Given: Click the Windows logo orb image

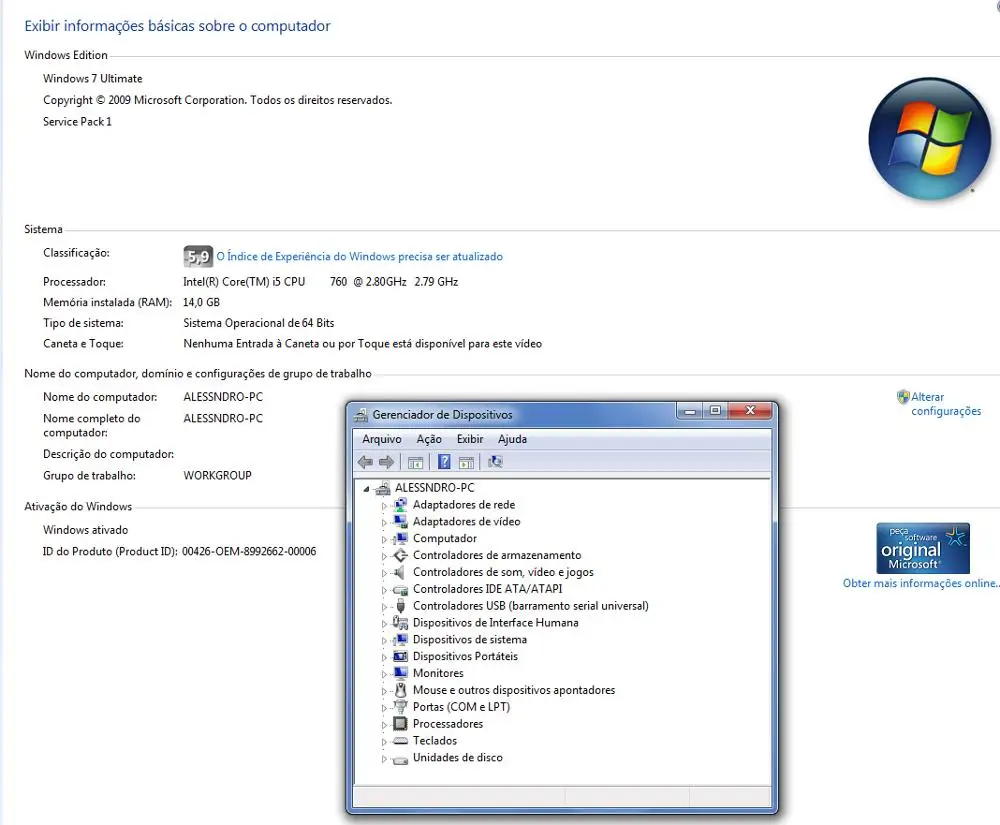Looking at the screenshot, I should coord(929,138).
